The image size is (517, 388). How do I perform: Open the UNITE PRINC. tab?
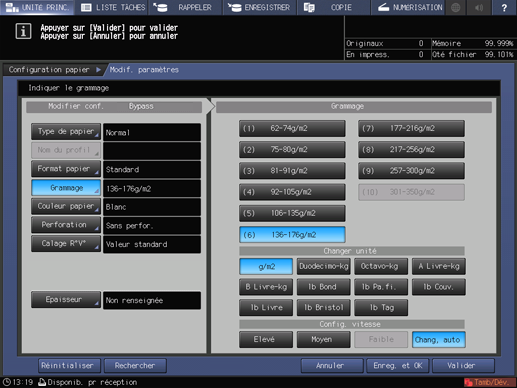[37, 7]
